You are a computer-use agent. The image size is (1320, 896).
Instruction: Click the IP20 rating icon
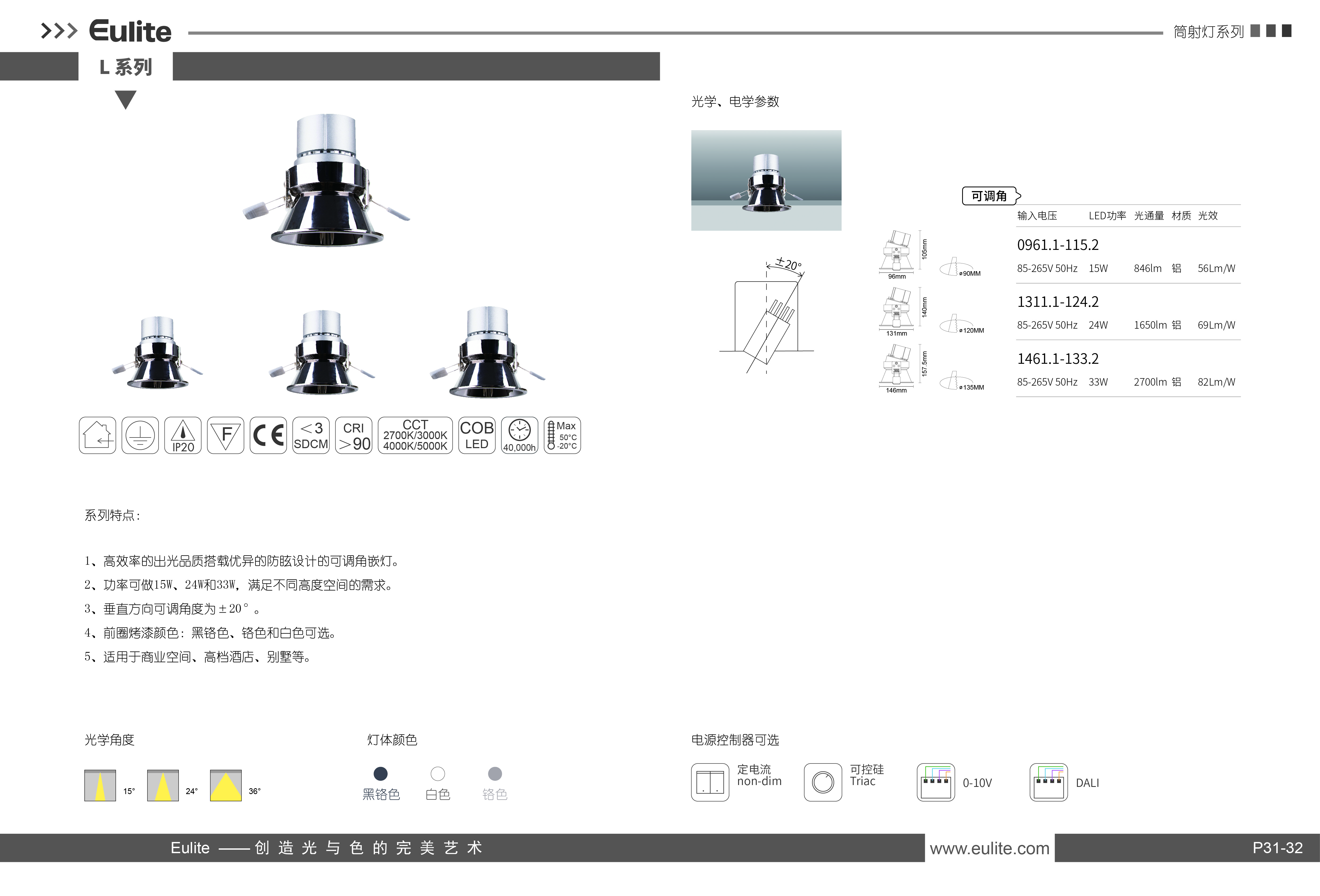pos(183,435)
